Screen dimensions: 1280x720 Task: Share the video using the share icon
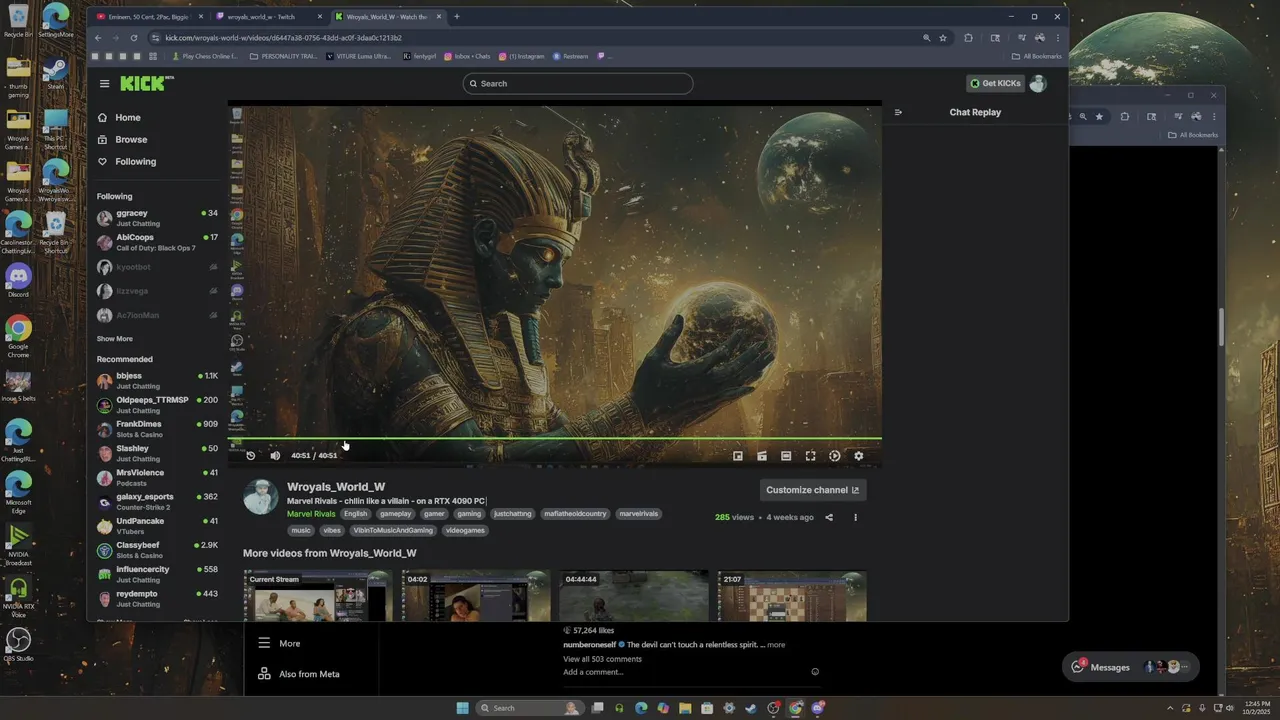point(829,517)
